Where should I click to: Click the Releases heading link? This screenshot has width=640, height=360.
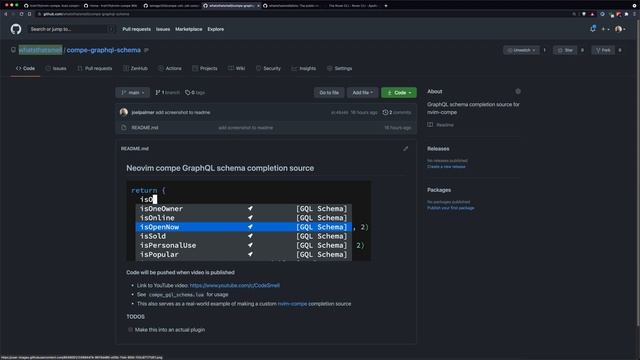tap(438, 149)
